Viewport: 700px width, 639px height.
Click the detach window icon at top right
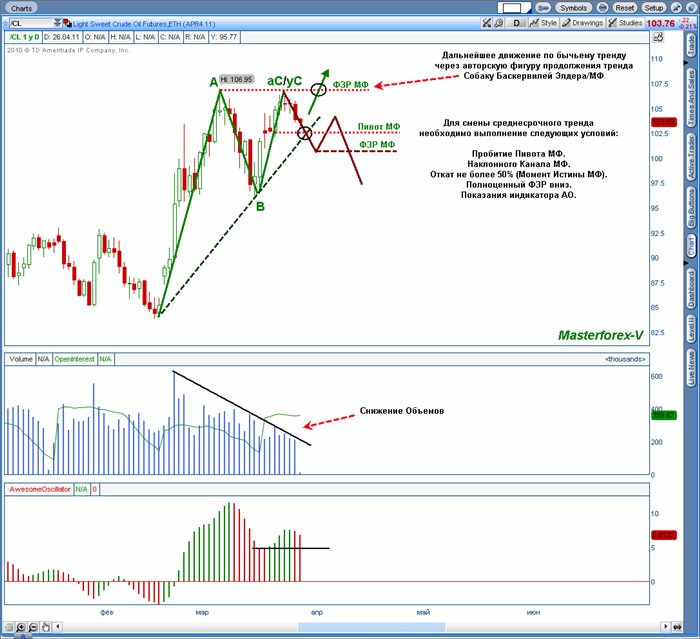point(690,8)
